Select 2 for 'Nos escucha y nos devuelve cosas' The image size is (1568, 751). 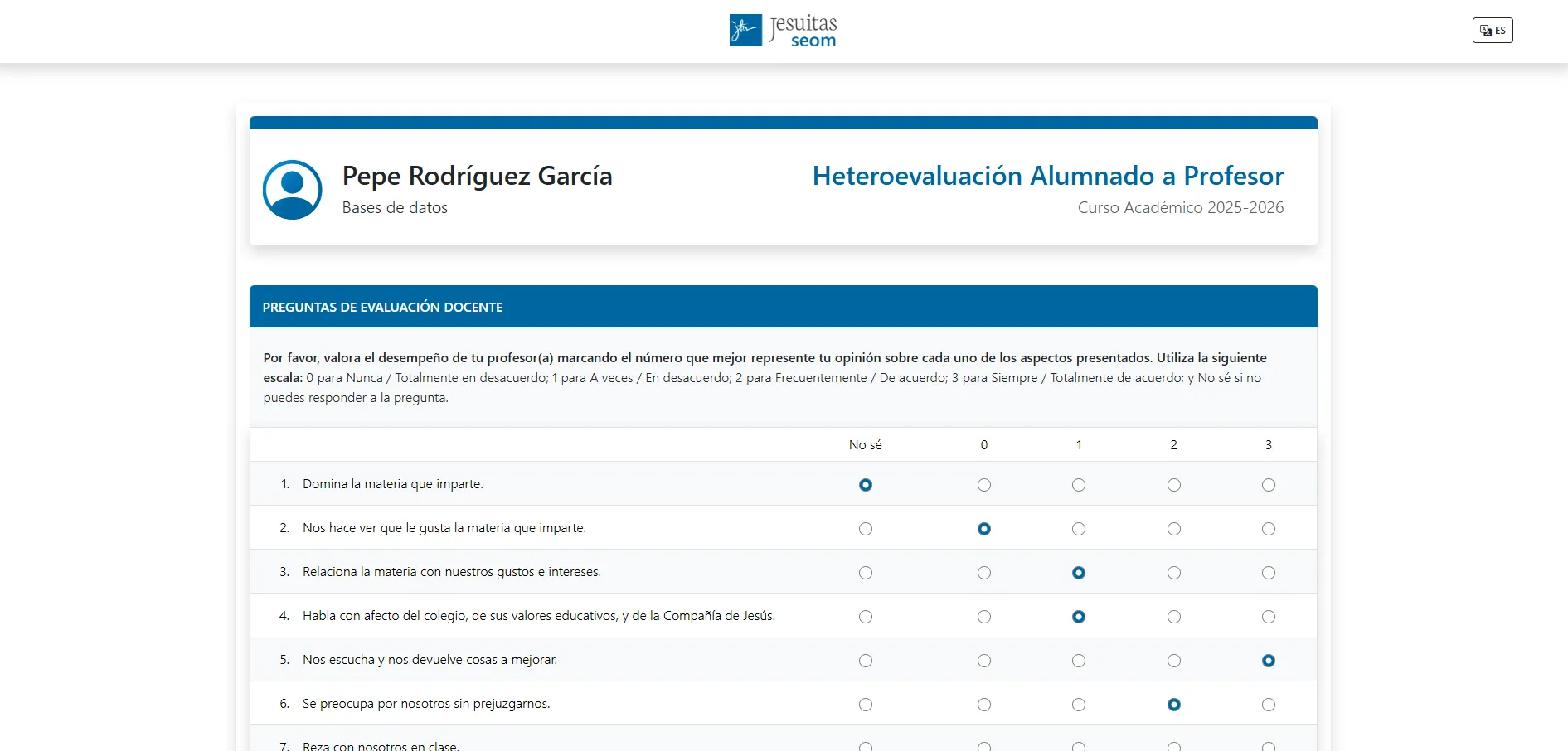point(1174,661)
